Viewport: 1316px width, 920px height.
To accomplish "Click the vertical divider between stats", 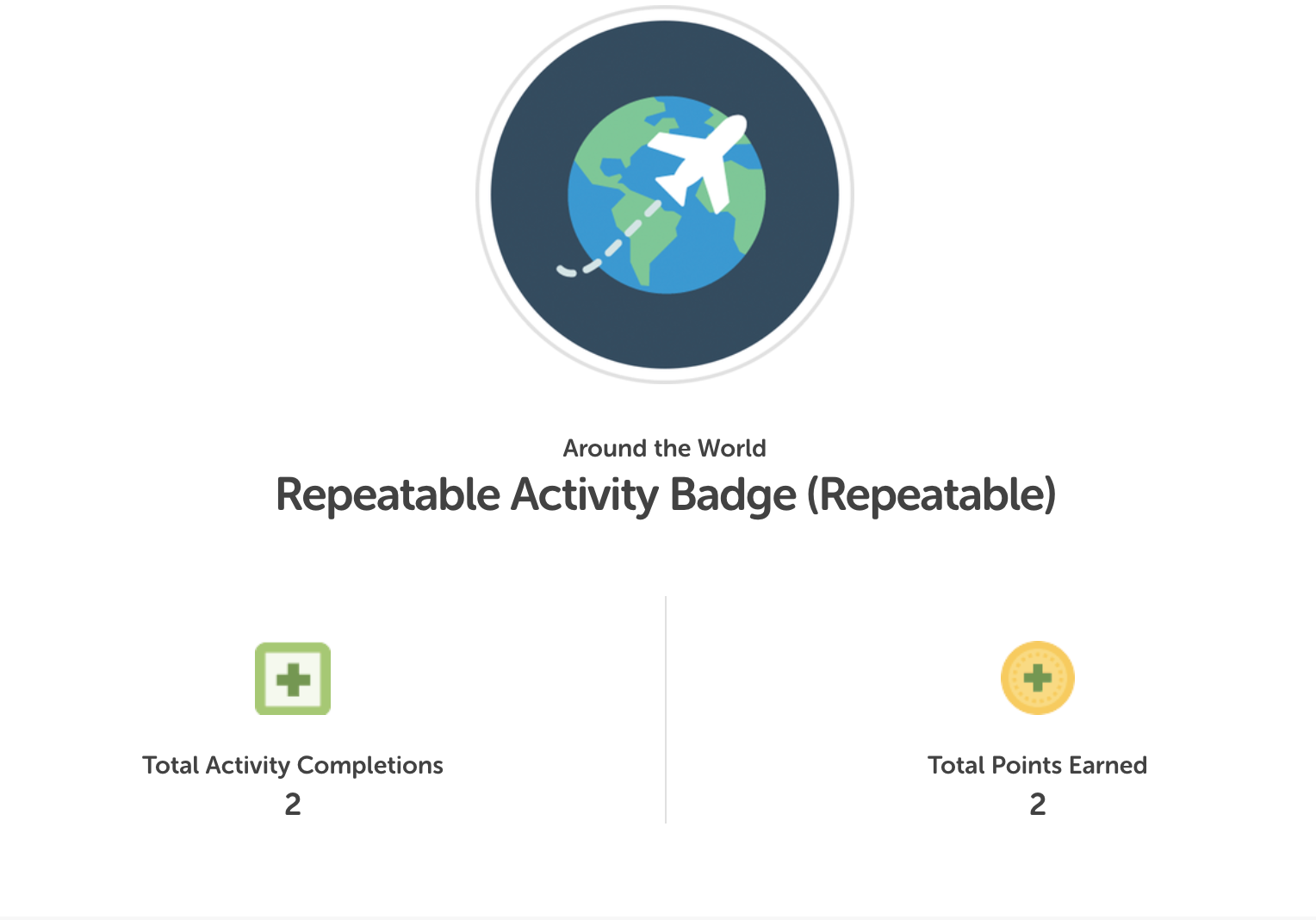I will 664,708.
